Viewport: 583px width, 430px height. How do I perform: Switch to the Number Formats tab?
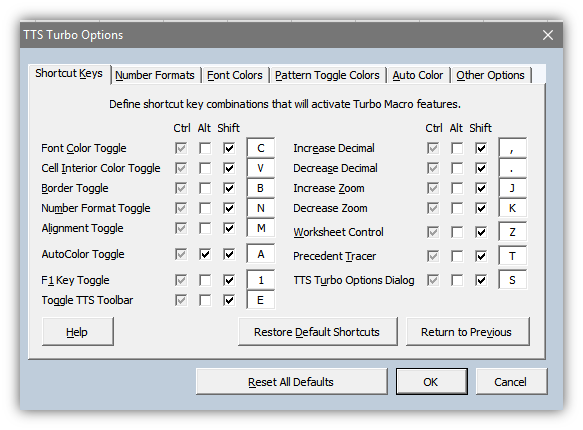tap(155, 75)
